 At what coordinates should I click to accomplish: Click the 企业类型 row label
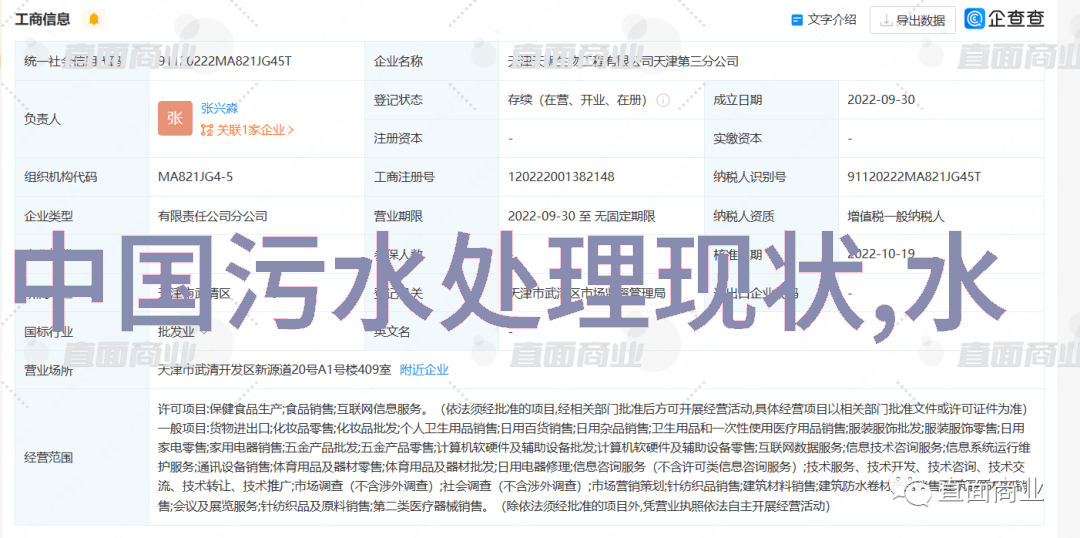coord(48,216)
